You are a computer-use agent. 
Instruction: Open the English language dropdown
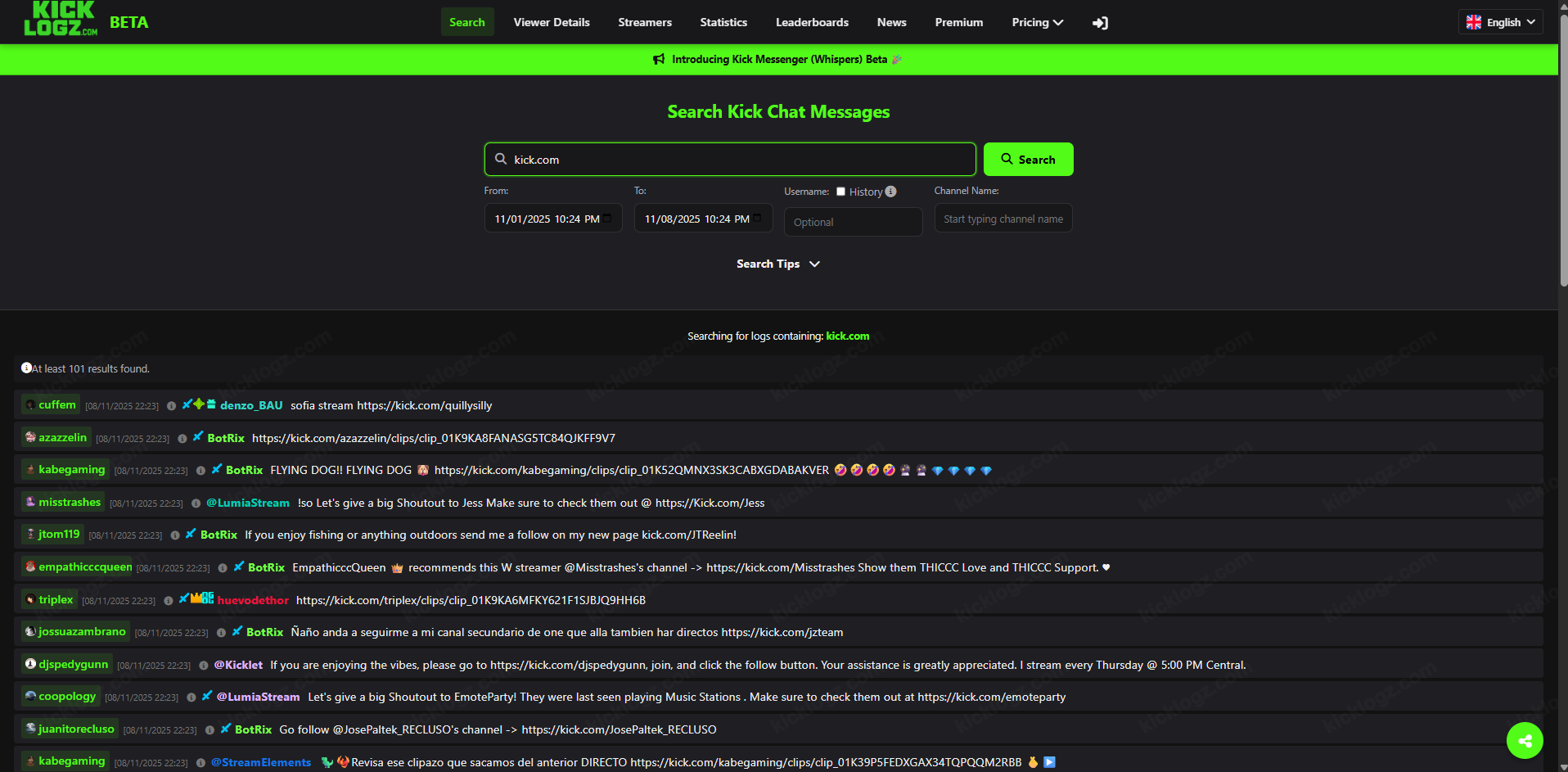1500,22
